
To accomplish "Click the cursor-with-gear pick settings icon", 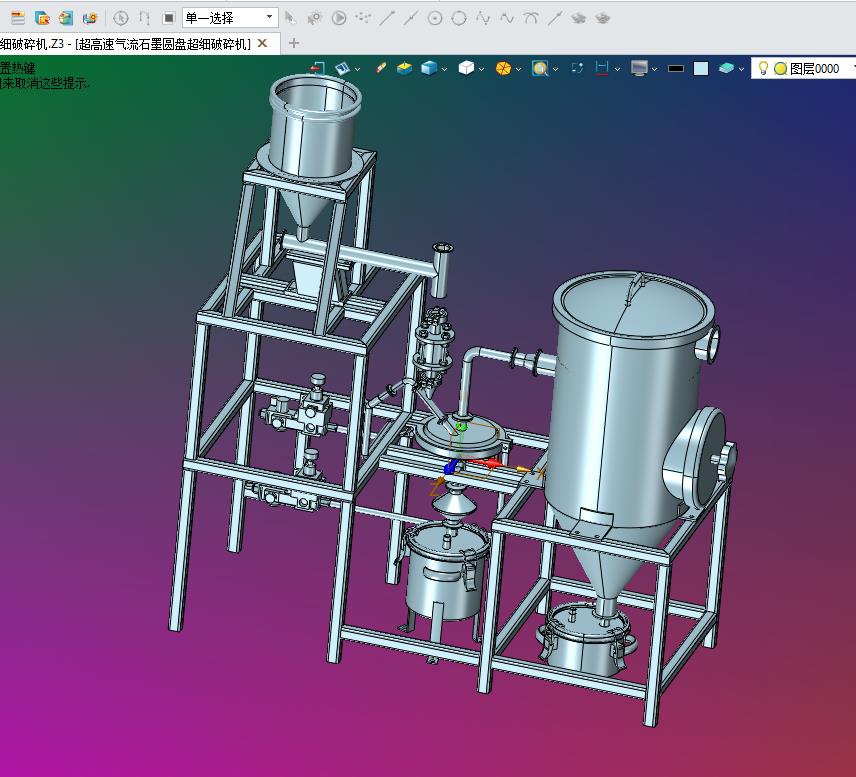I will click(314, 18).
